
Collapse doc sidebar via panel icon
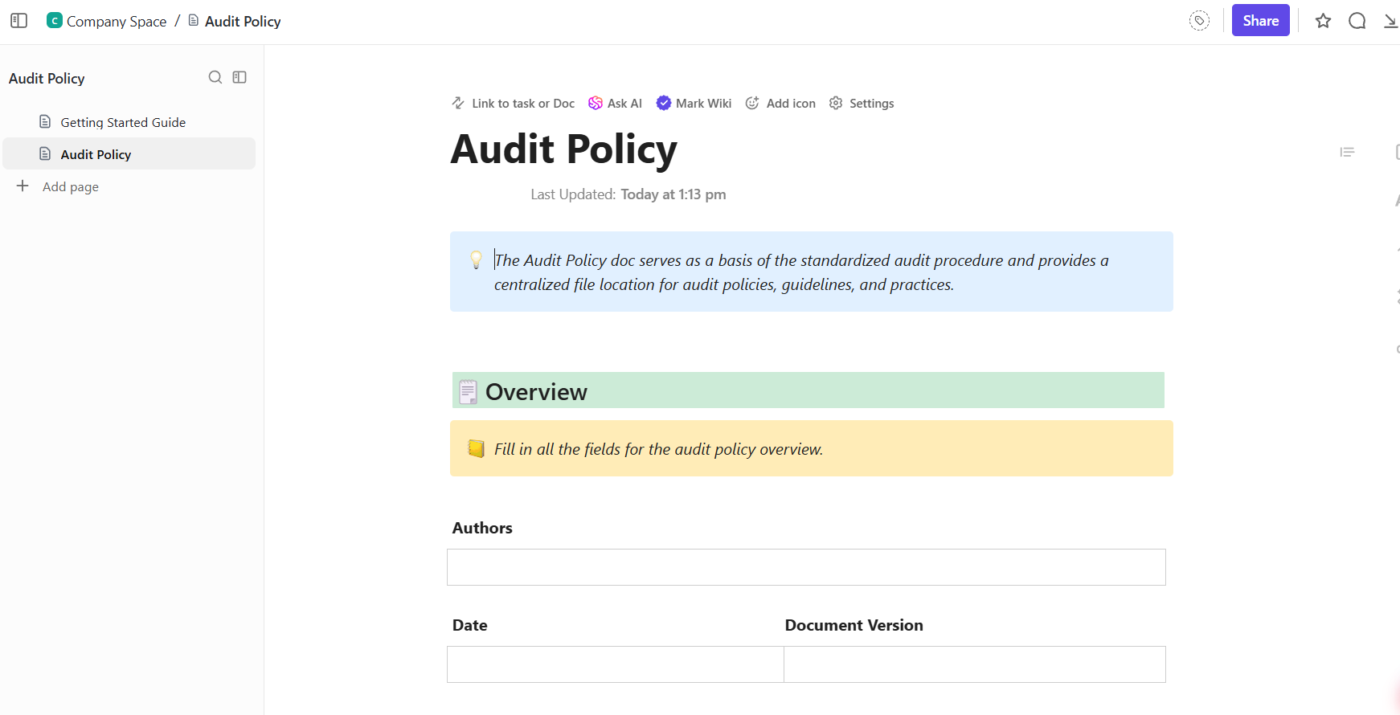click(239, 77)
